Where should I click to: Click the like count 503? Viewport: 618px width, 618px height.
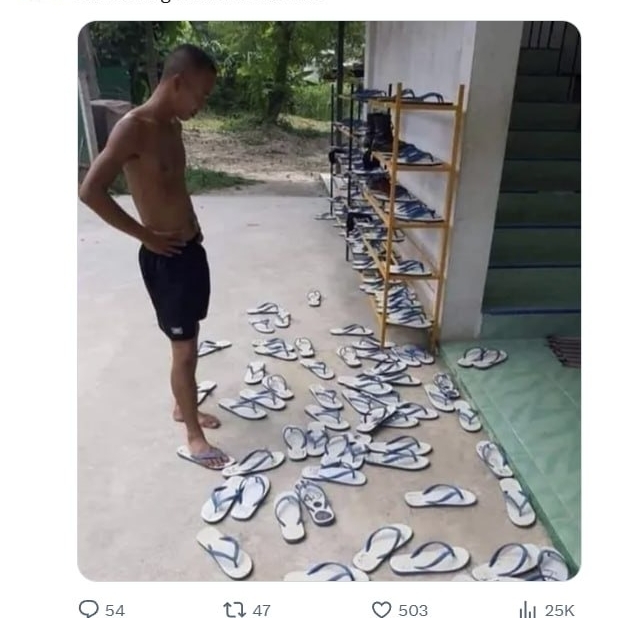413,611
